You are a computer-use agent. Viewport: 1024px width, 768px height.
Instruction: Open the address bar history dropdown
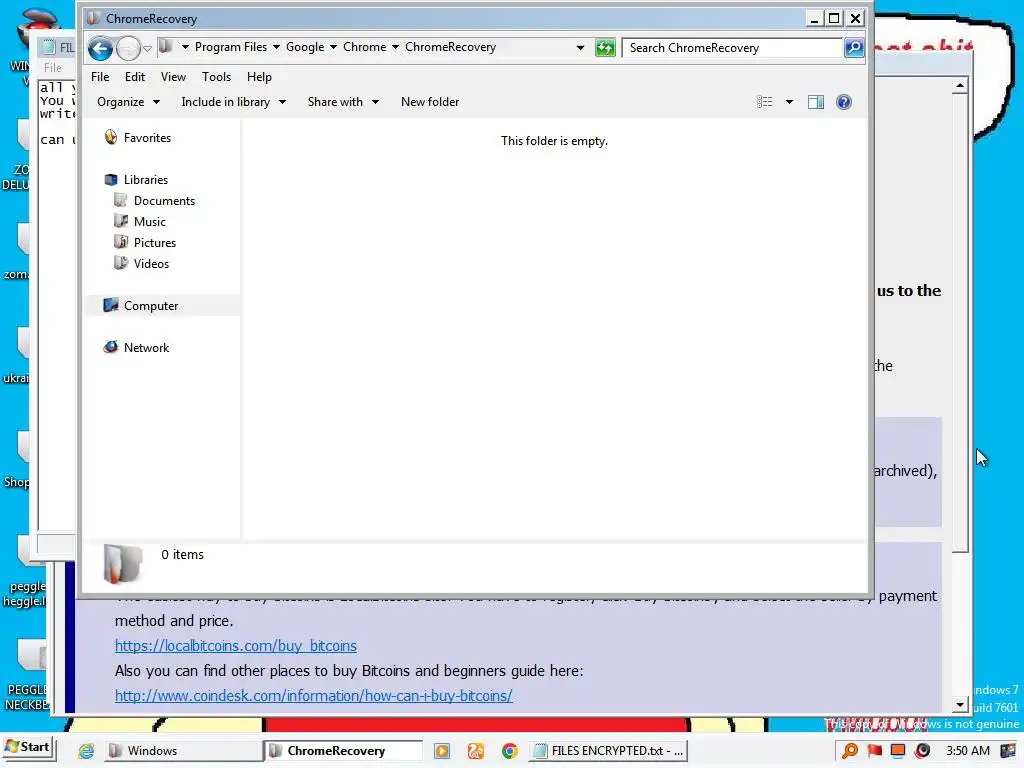[x=580, y=48]
